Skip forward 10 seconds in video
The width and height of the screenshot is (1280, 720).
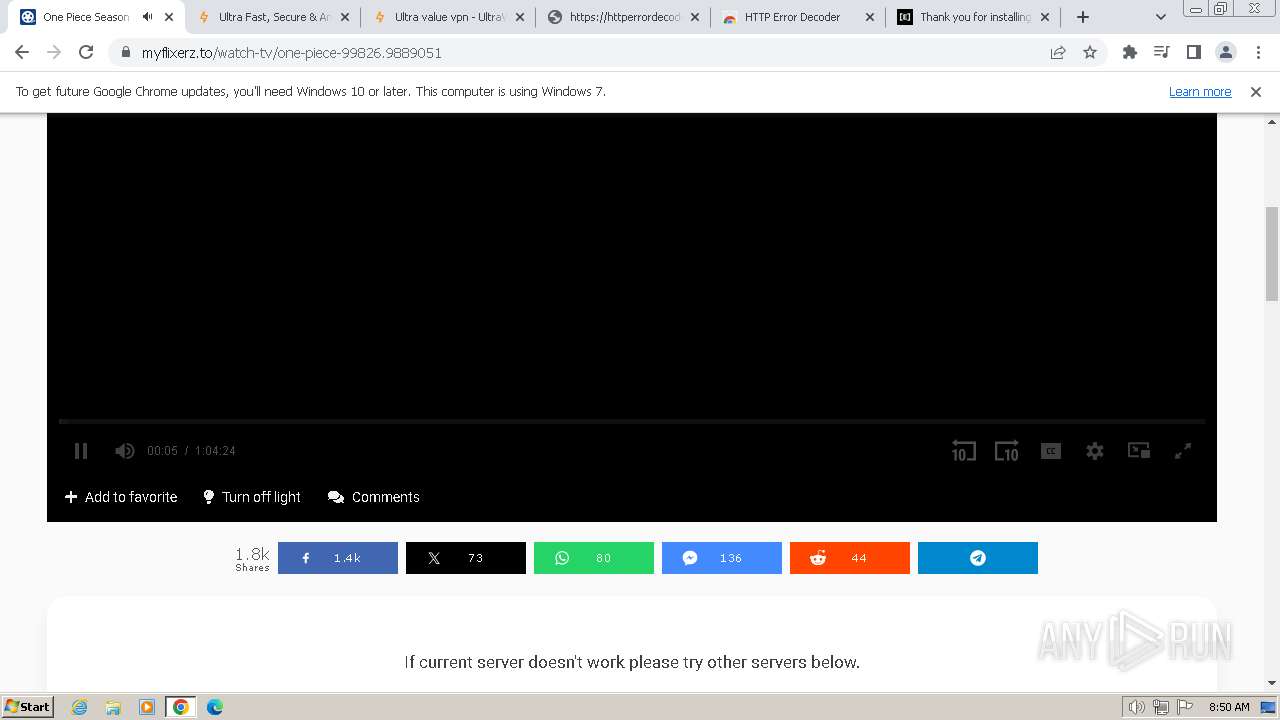[x=1006, y=451]
